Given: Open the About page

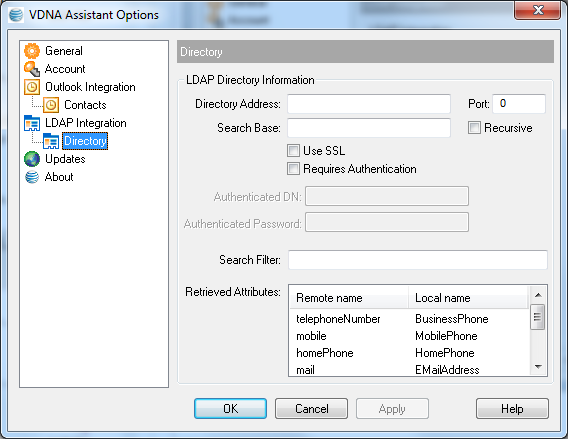Looking at the screenshot, I should 59,177.
